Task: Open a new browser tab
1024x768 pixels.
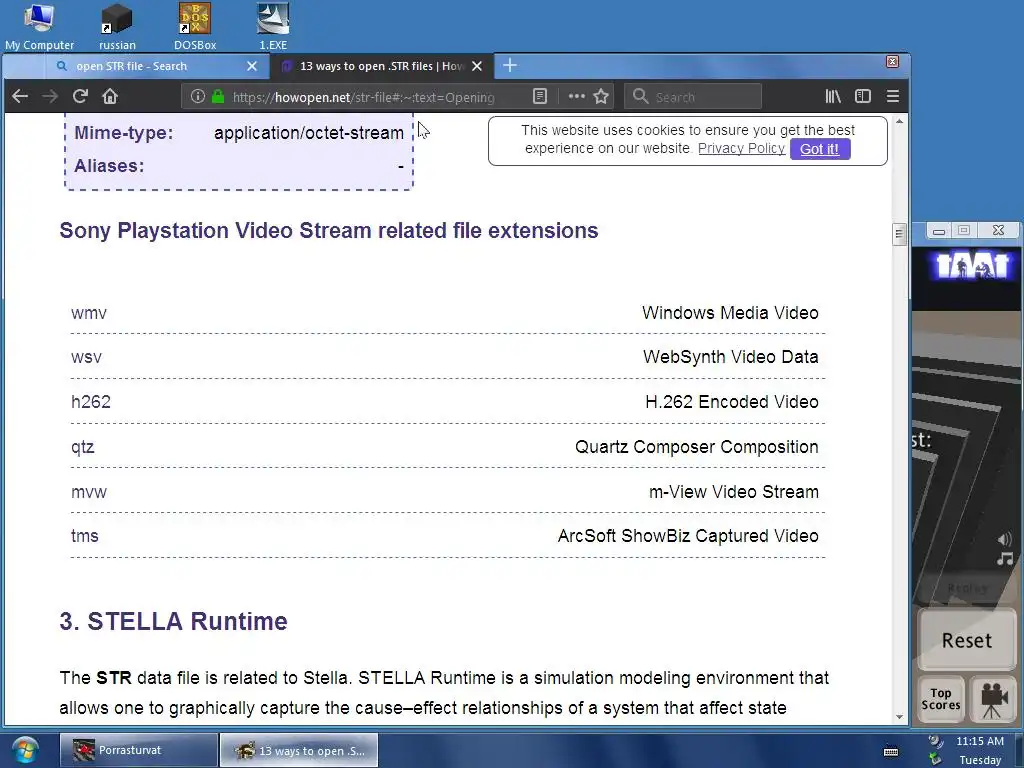Action: [510, 65]
